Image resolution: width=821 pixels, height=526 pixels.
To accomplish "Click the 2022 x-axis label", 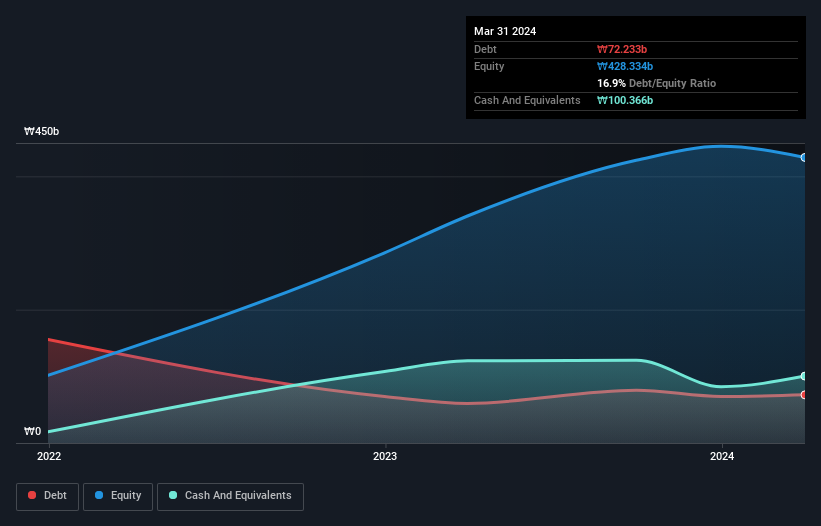I will (49, 456).
